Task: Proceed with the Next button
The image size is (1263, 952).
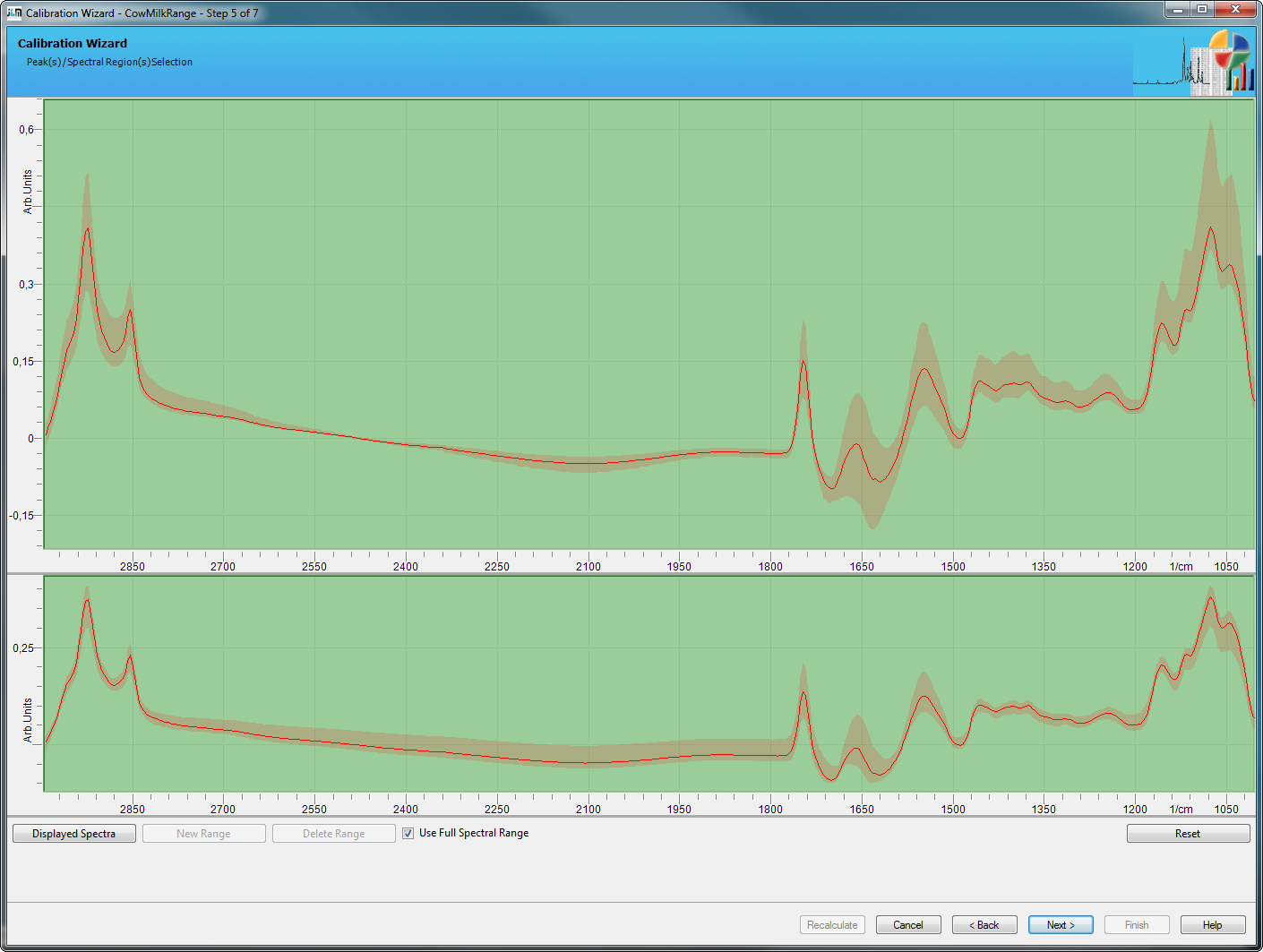Action: click(1061, 925)
